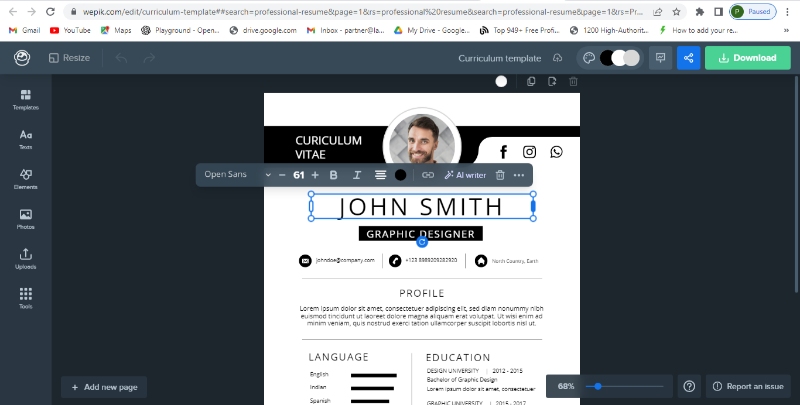Open the help question mark icon
800x405 pixels.
689,386
